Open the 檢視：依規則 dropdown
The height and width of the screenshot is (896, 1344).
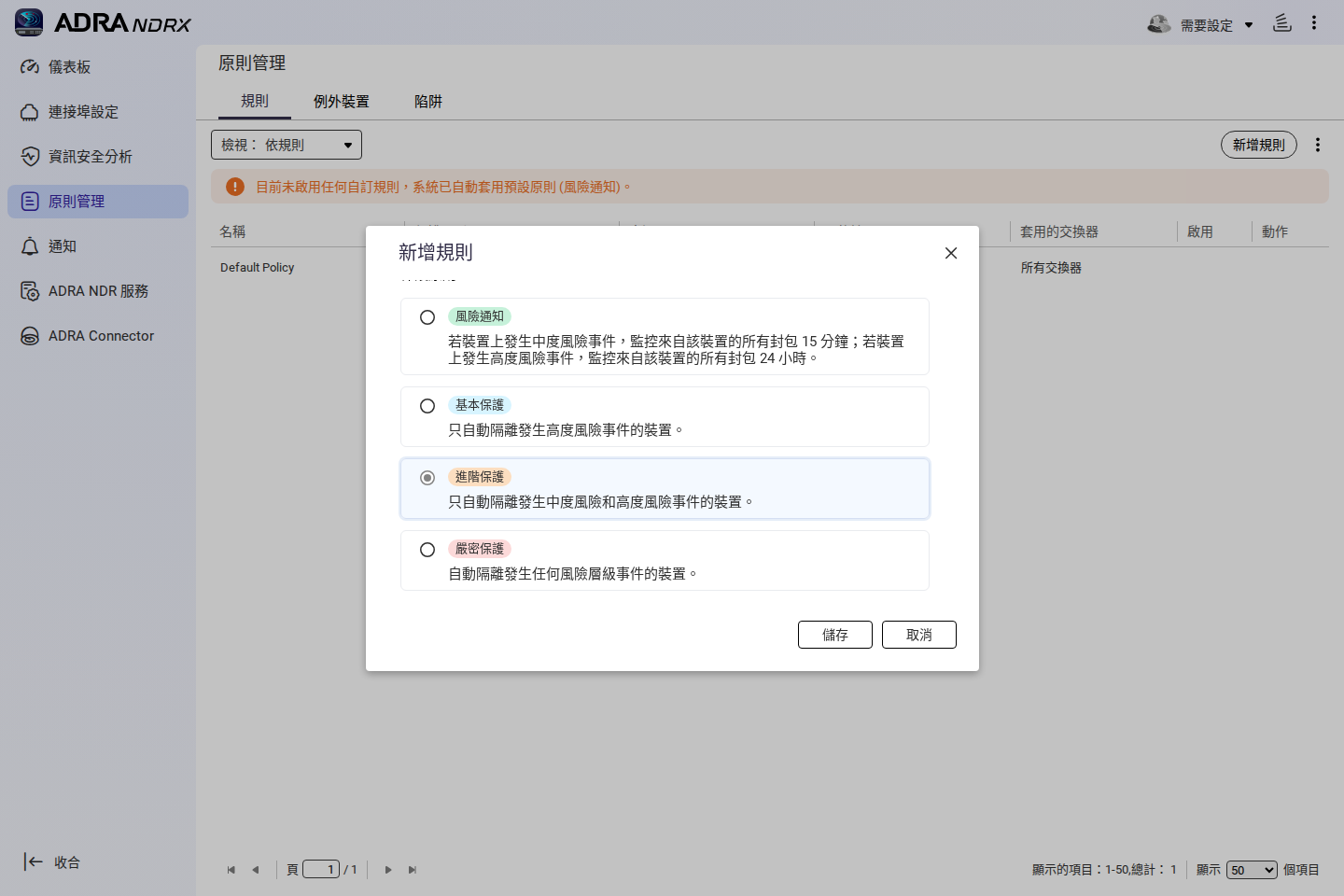(x=287, y=145)
